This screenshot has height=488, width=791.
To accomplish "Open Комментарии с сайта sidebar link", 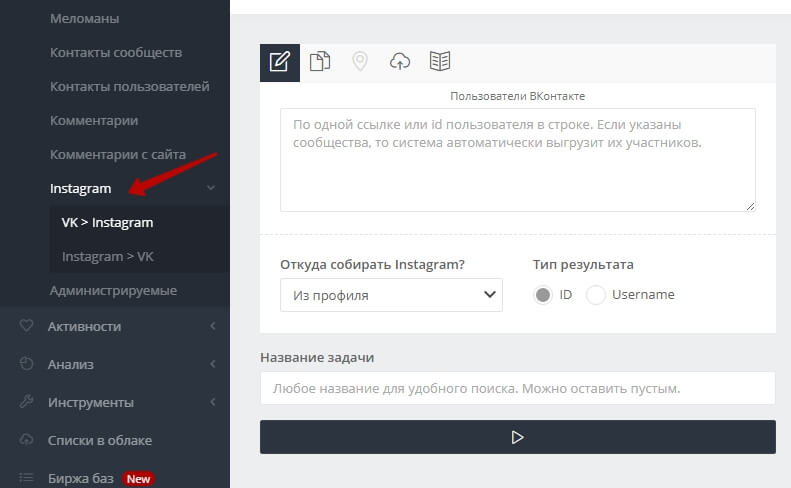I will [118, 154].
